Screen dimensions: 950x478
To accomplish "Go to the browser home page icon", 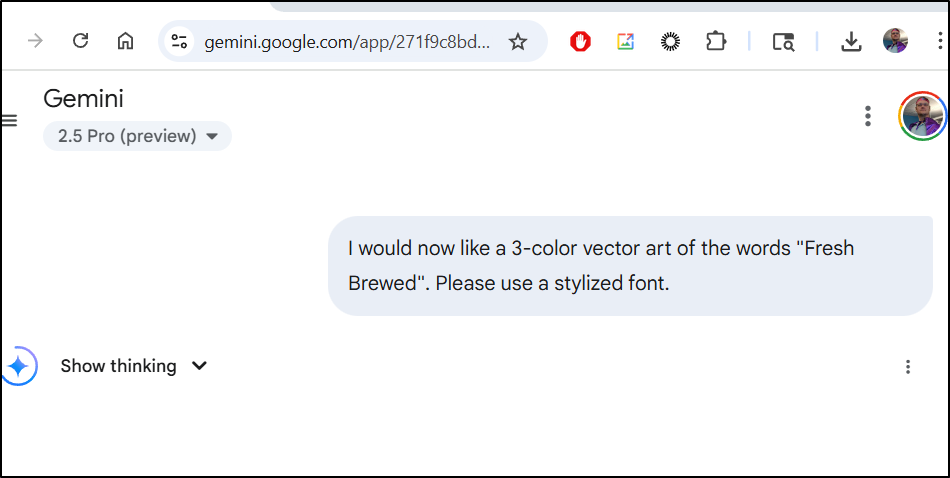I will [x=125, y=41].
